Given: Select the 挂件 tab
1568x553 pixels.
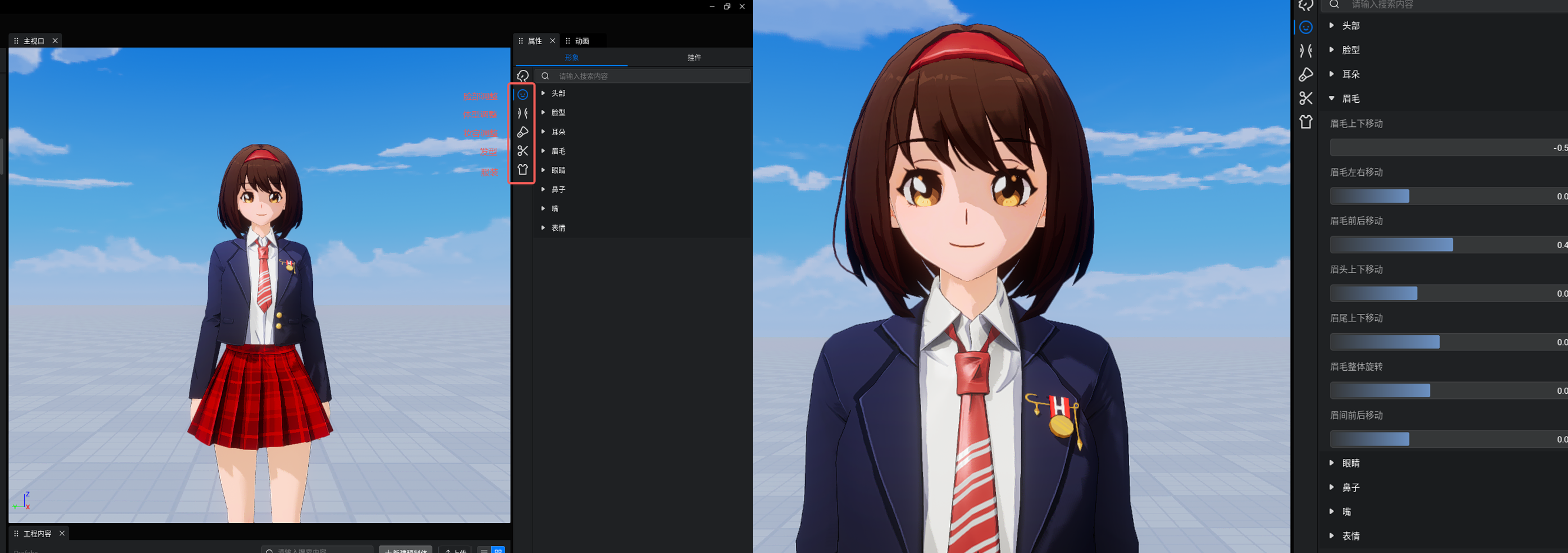Looking at the screenshot, I should [694, 57].
